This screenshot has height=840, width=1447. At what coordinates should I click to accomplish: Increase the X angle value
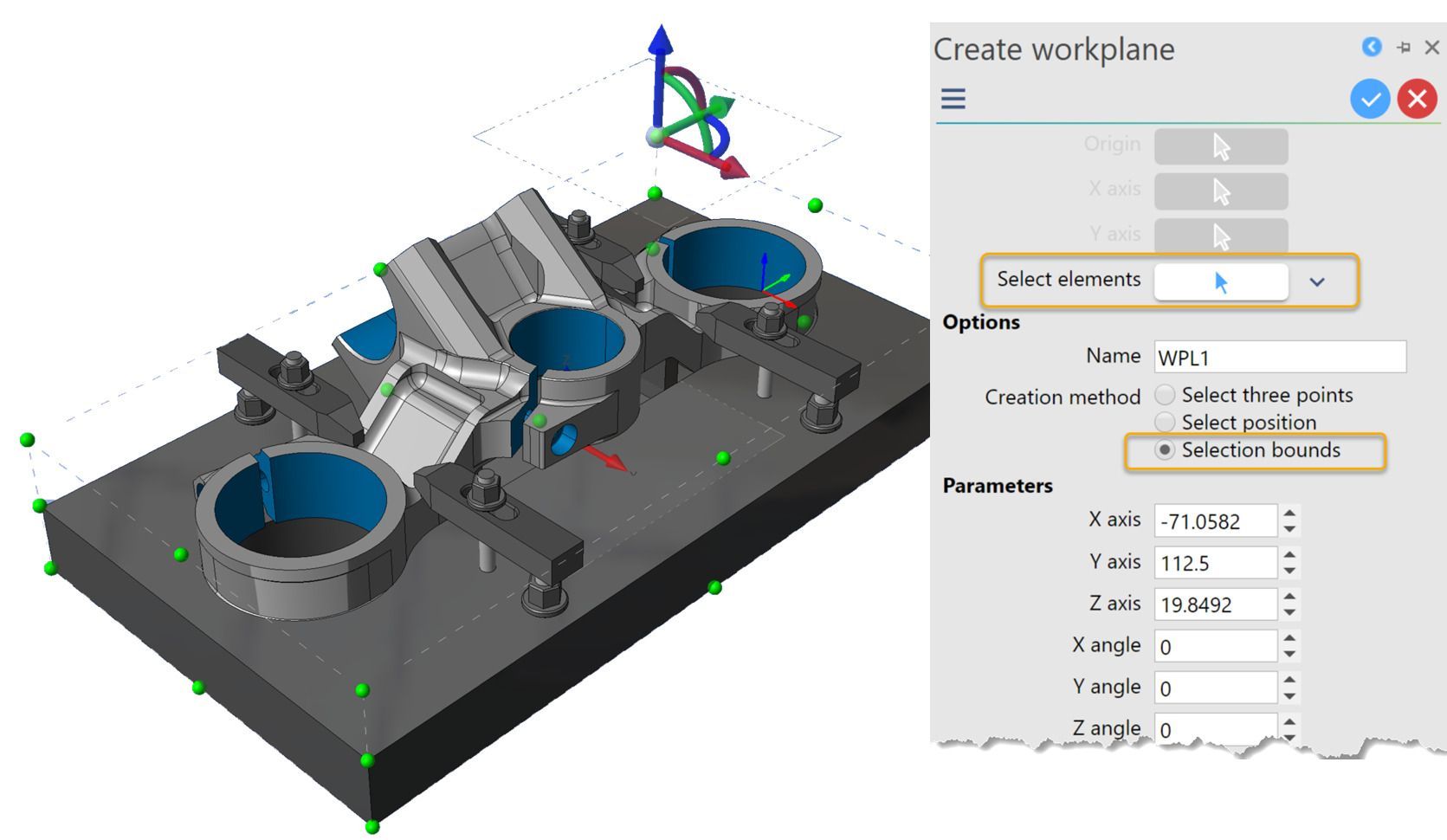coord(1290,637)
